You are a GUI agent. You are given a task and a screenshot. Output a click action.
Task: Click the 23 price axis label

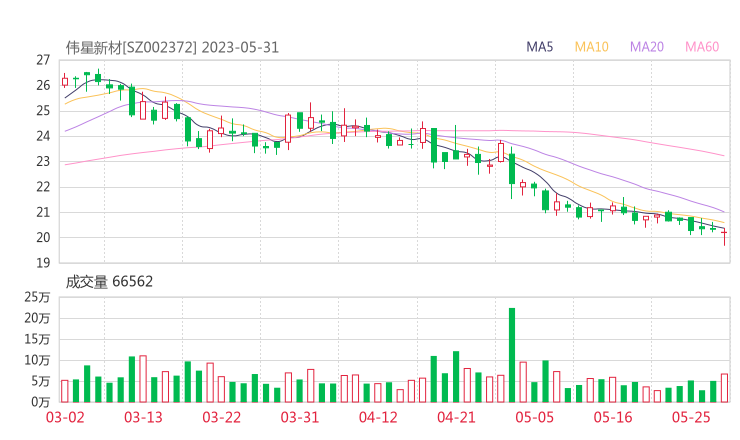coord(43,161)
